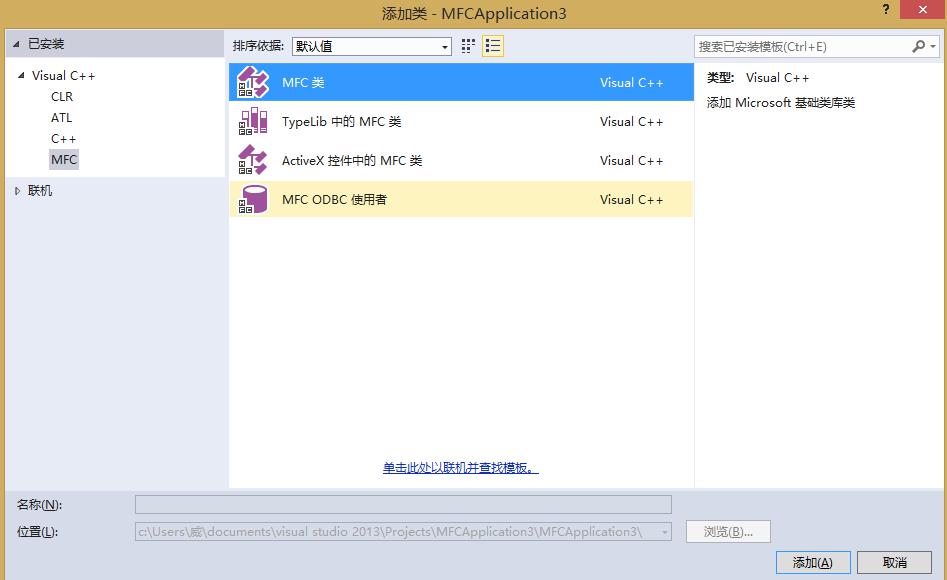The width and height of the screenshot is (947, 580).
Task: Select the 联机 tree label
Action: 40,191
